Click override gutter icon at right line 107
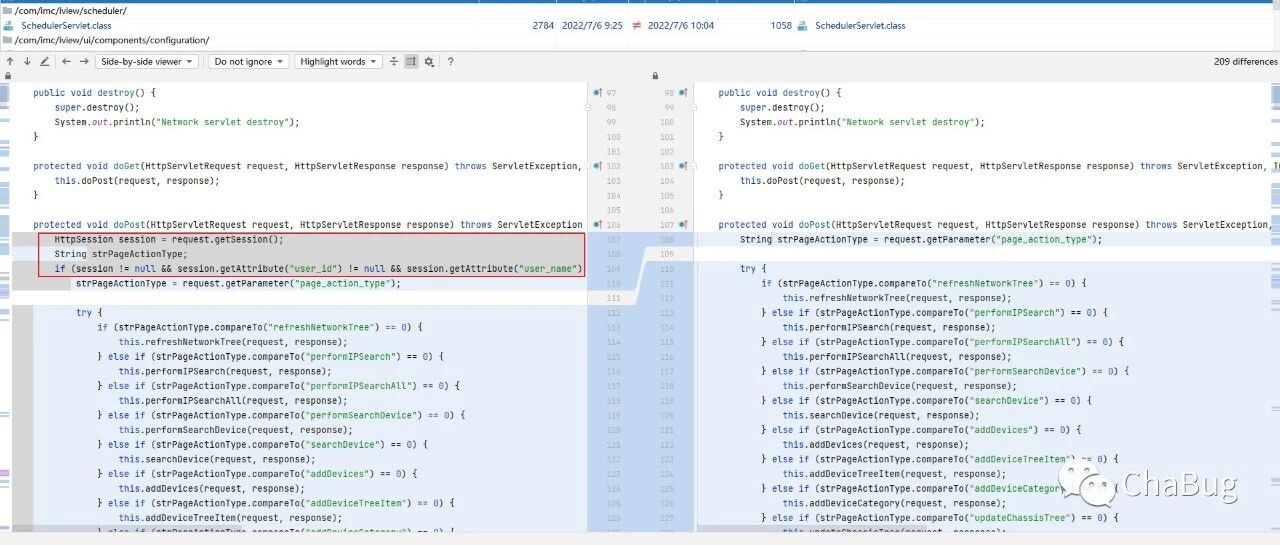Image resolution: width=1280 pixels, height=545 pixels. tap(683, 225)
